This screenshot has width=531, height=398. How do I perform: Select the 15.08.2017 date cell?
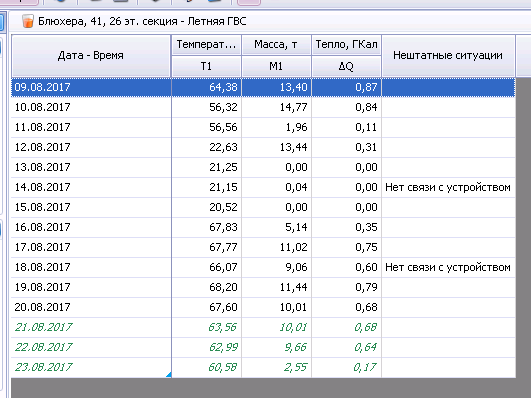point(91,207)
